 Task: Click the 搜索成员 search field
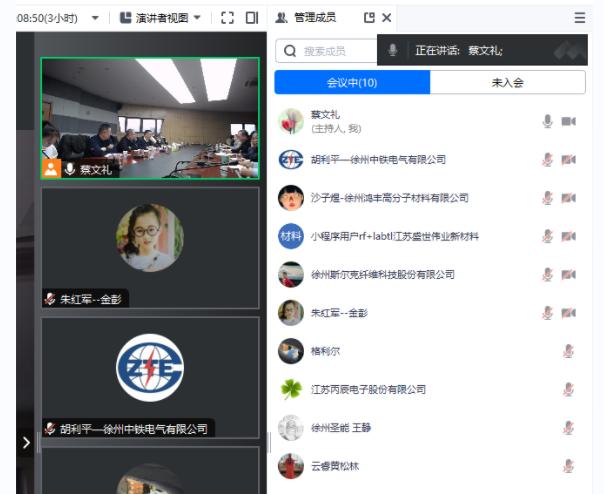click(x=326, y=51)
